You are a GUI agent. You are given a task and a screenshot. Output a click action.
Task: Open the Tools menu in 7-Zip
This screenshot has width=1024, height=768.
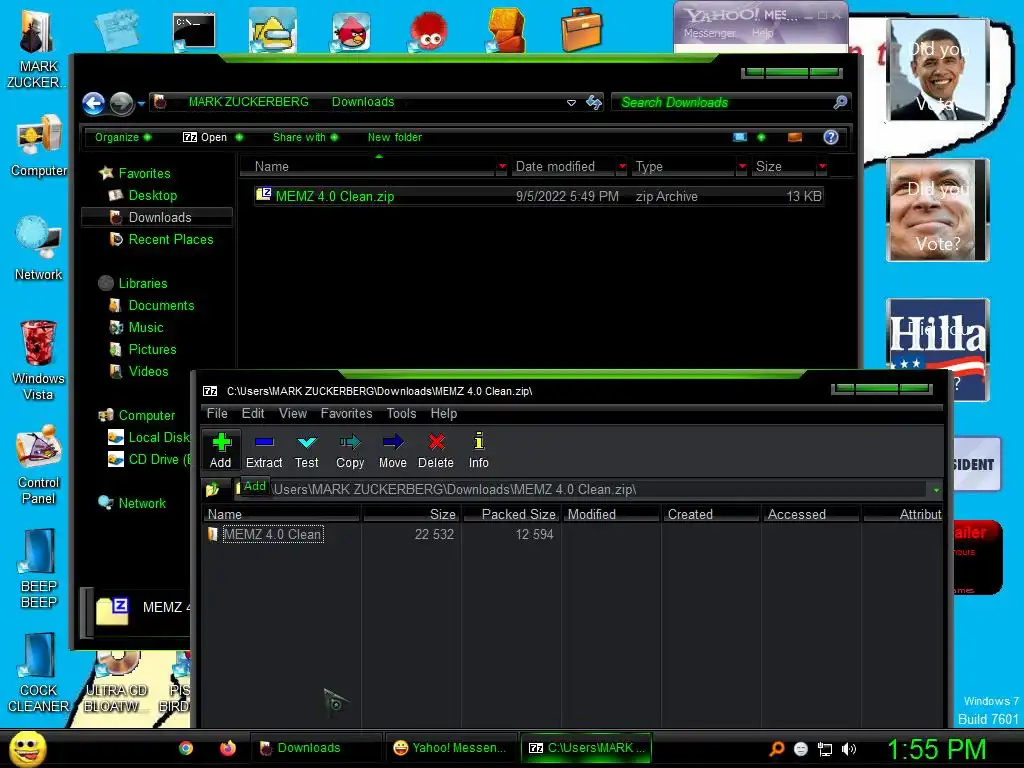[x=401, y=413]
